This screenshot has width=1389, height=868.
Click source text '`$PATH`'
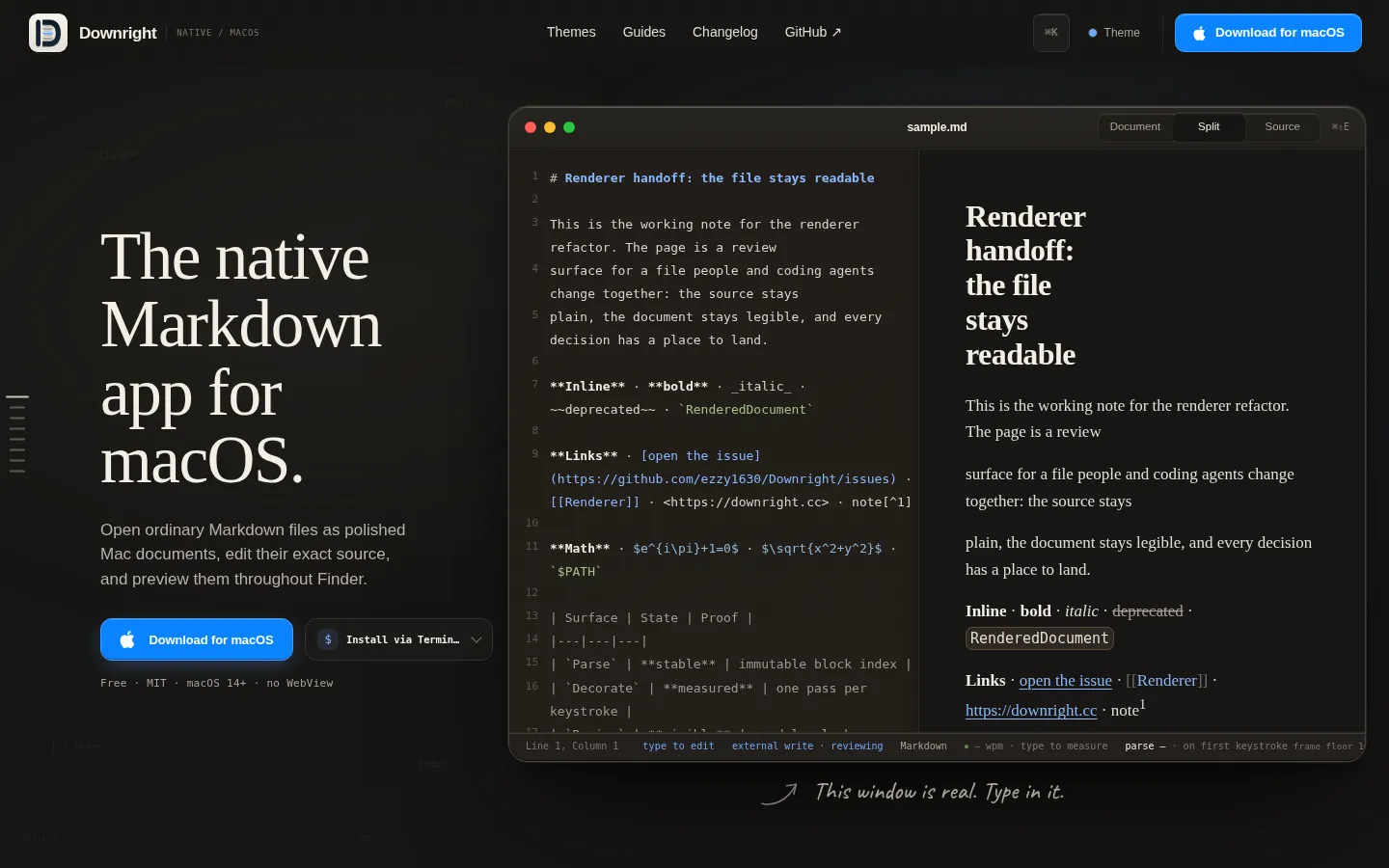click(576, 572)
